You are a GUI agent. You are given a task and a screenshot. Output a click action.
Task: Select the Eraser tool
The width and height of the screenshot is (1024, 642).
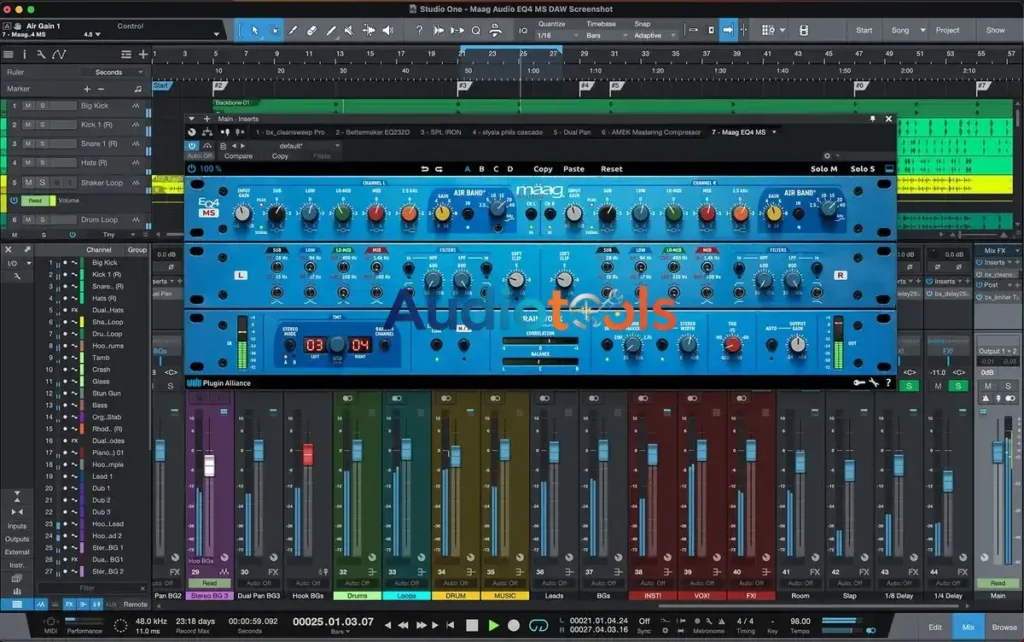pyautogui.click(x=311, y=31)
